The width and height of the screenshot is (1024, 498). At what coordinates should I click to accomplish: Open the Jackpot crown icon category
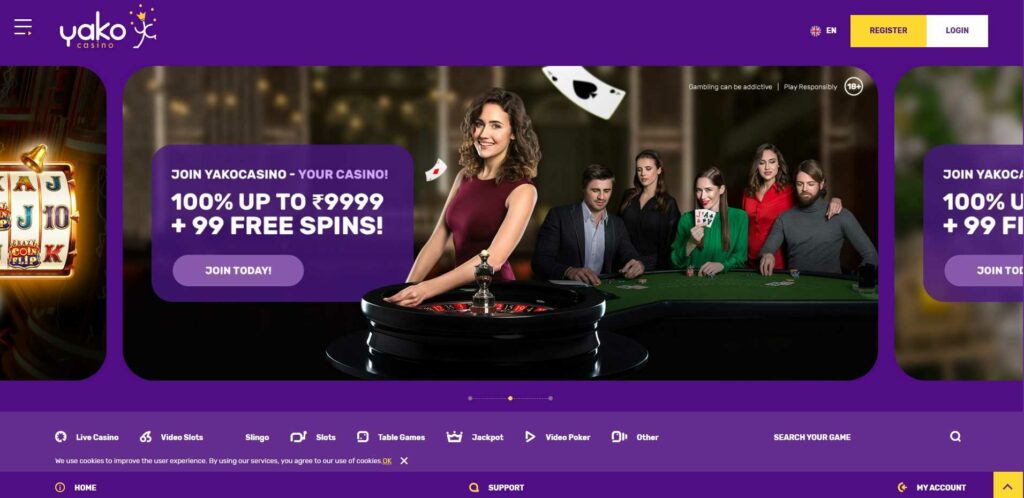click(x=454, y=437)
